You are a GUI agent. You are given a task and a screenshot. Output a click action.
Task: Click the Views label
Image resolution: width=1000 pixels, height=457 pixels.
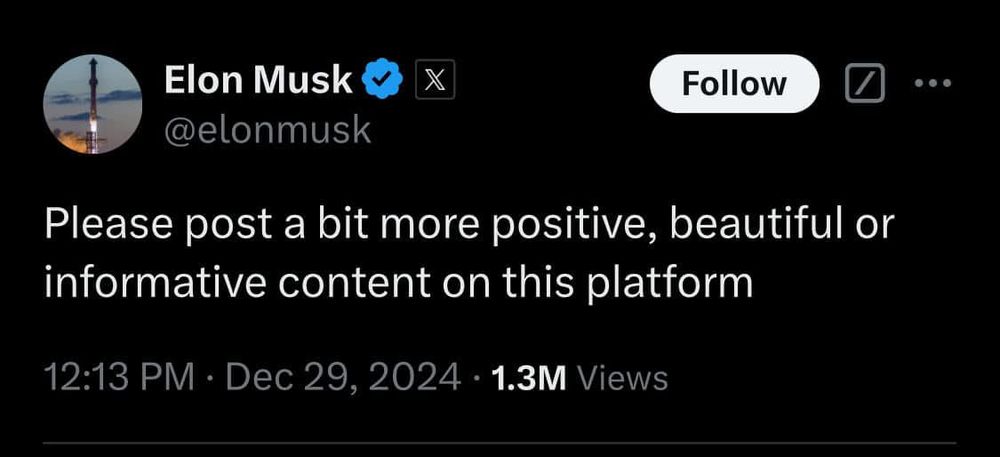(x=622, y=378)
